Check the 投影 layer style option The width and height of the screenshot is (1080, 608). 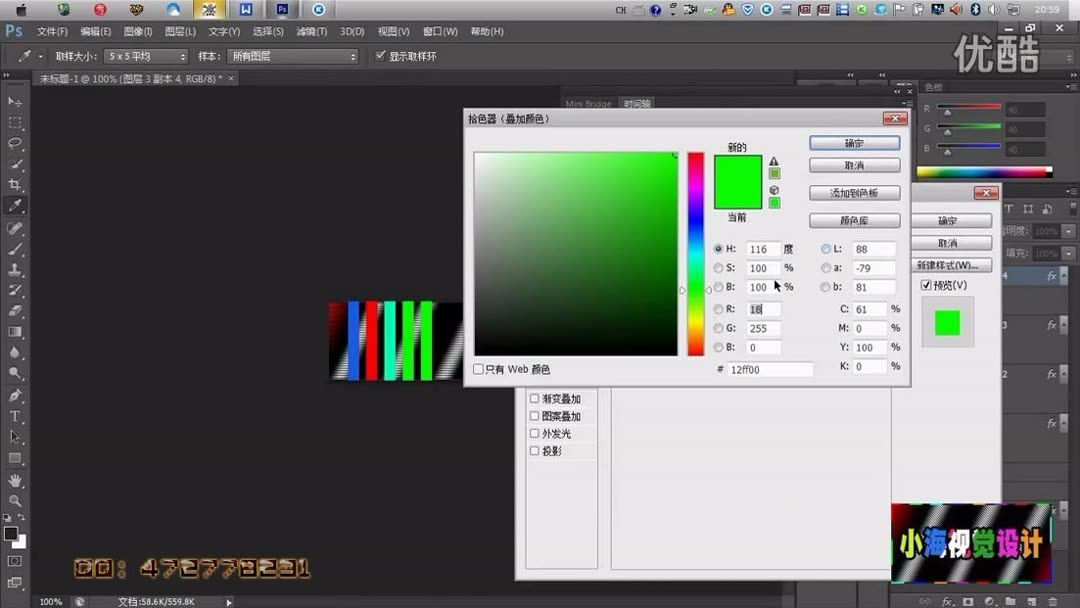pos(535,450)
